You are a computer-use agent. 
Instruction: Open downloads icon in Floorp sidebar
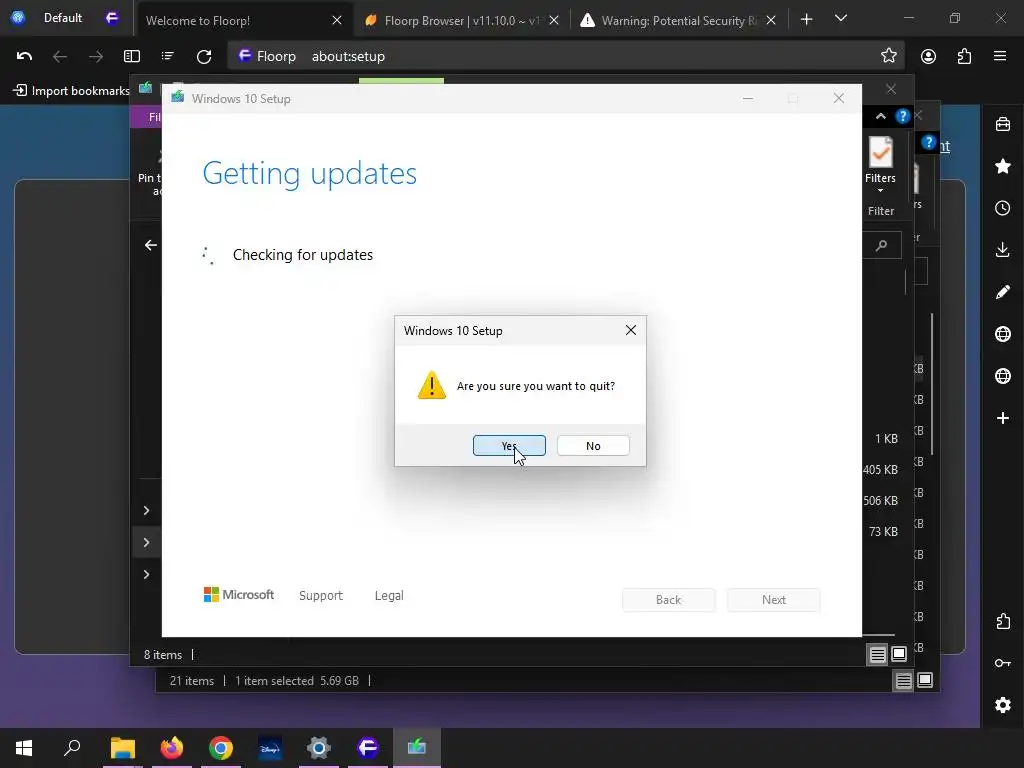(1002, 250)
